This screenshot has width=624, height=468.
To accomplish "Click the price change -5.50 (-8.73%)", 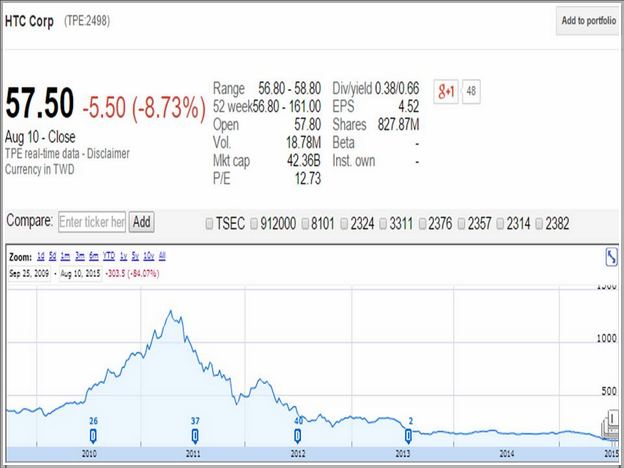I will [x=144, y=108].
